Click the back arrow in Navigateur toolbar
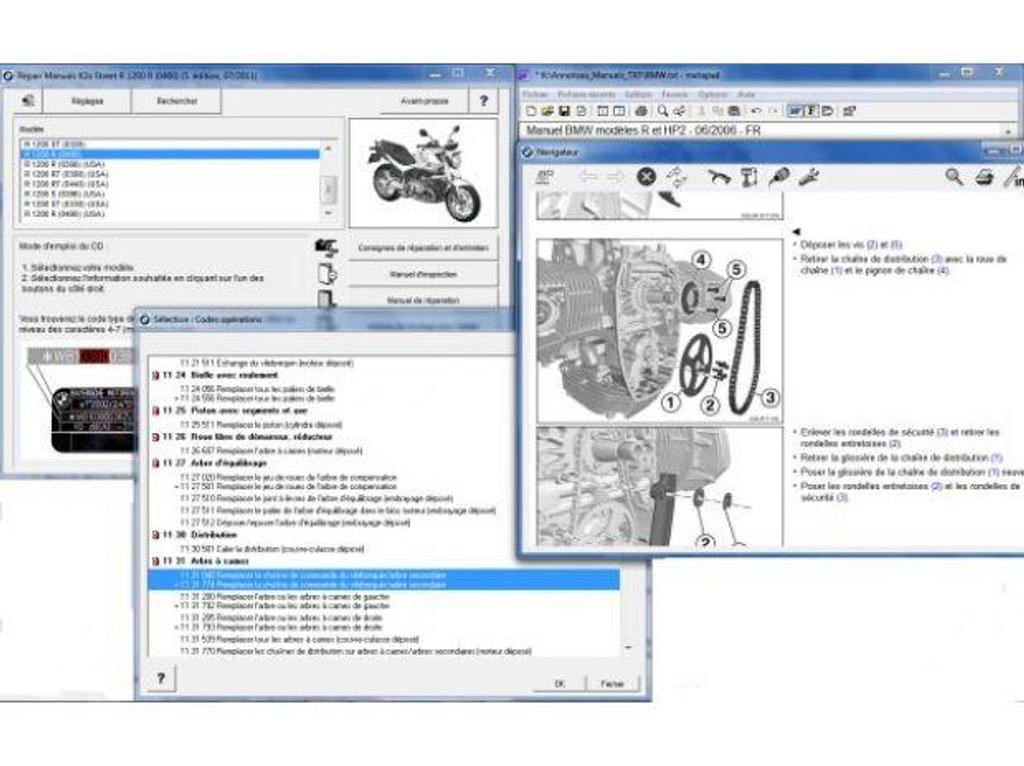The width and height of the screenshot is (1024, 766). [588, 176]
